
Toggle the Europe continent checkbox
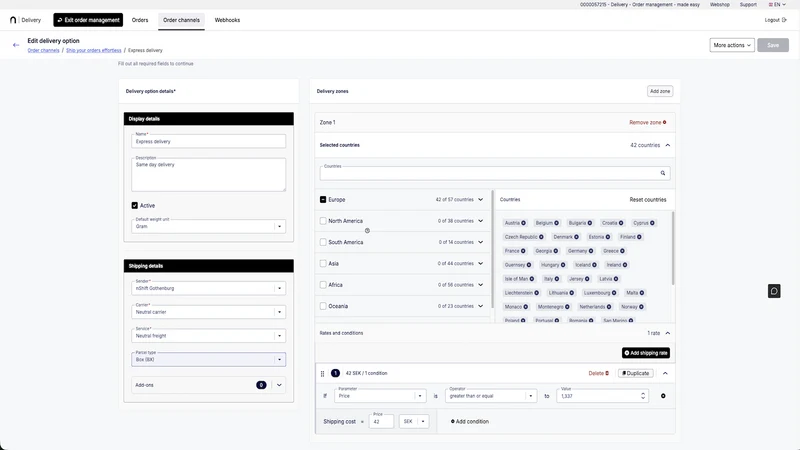coord(323,199)
